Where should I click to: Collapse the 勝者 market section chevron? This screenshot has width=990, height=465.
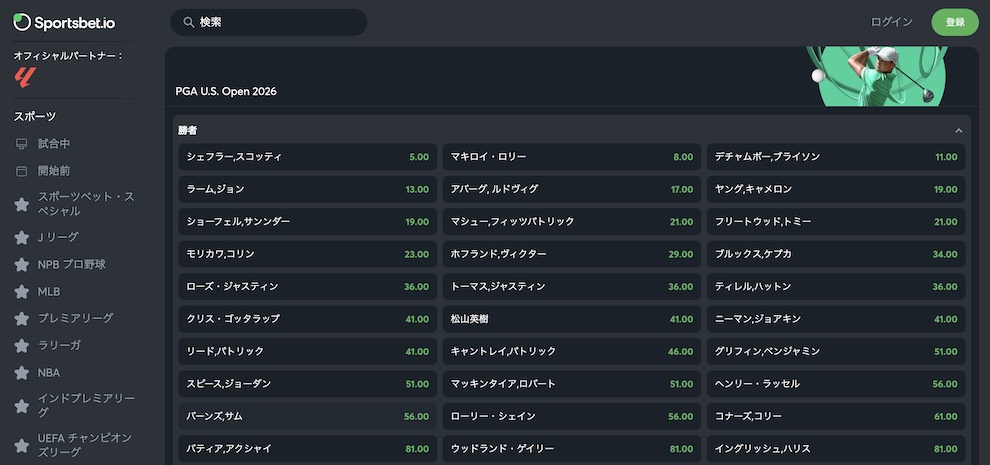coord(958,131)
